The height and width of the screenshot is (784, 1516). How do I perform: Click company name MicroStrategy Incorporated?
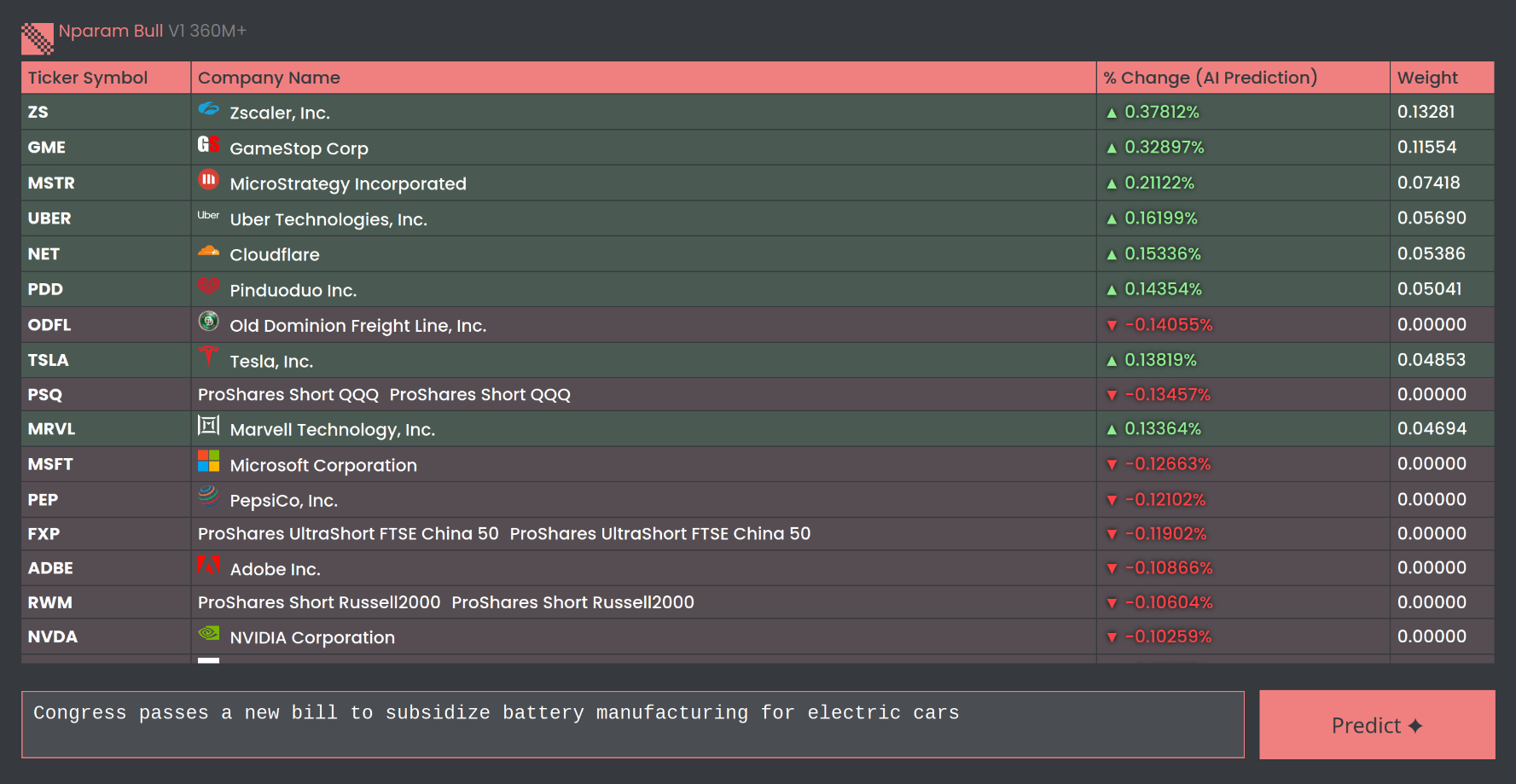click(x=348, y=183)
